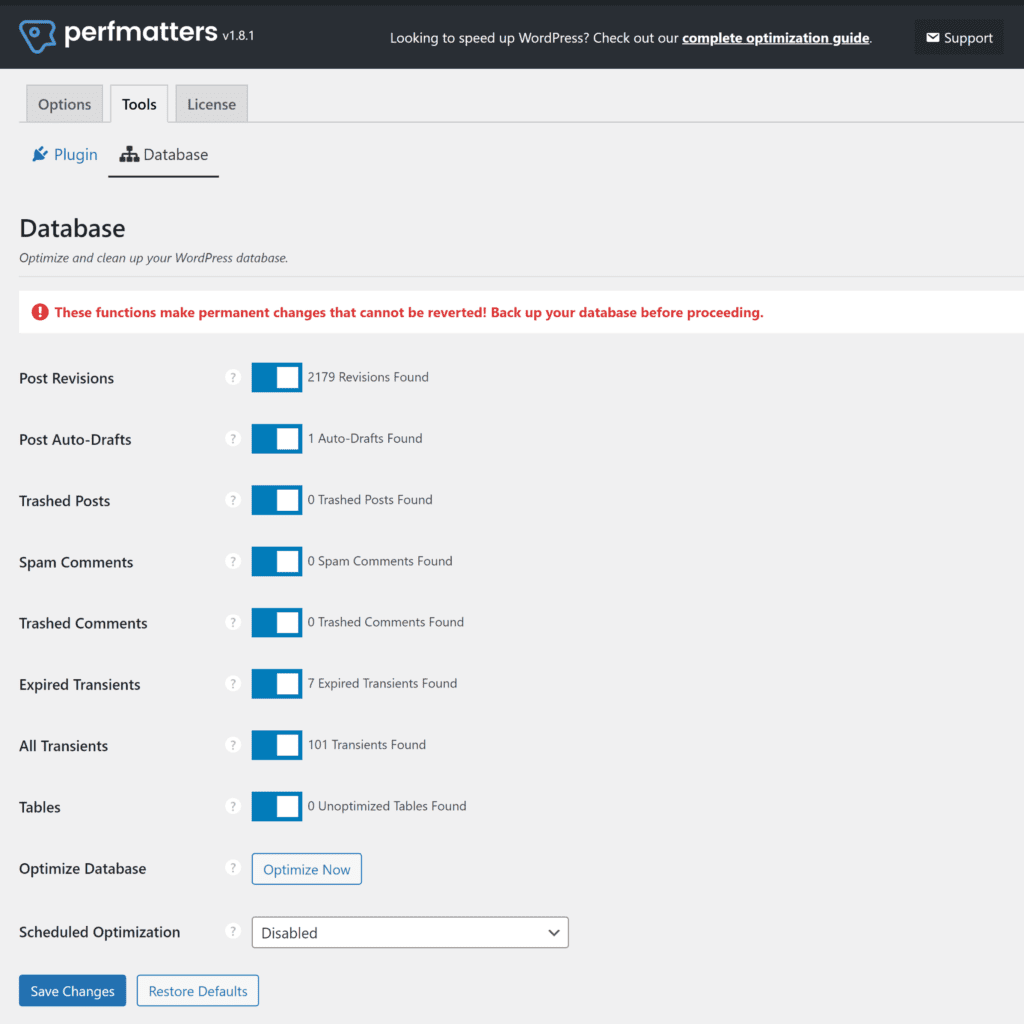This screenshot has height=1024, width=1024.
Task: Click the Database heading
Action: click(72, 229)
